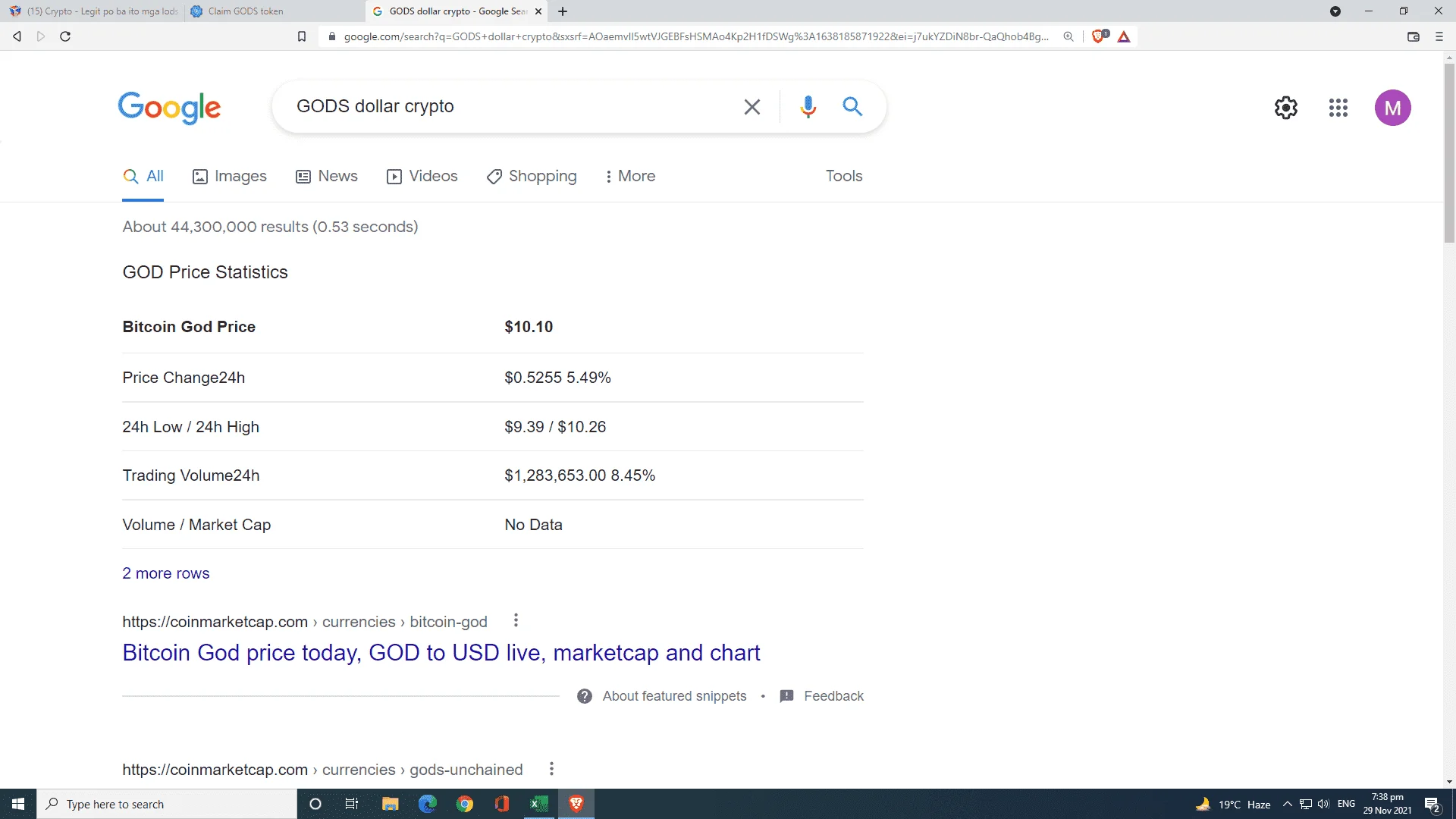Open About featured snippets link

[x=674, y=696]
